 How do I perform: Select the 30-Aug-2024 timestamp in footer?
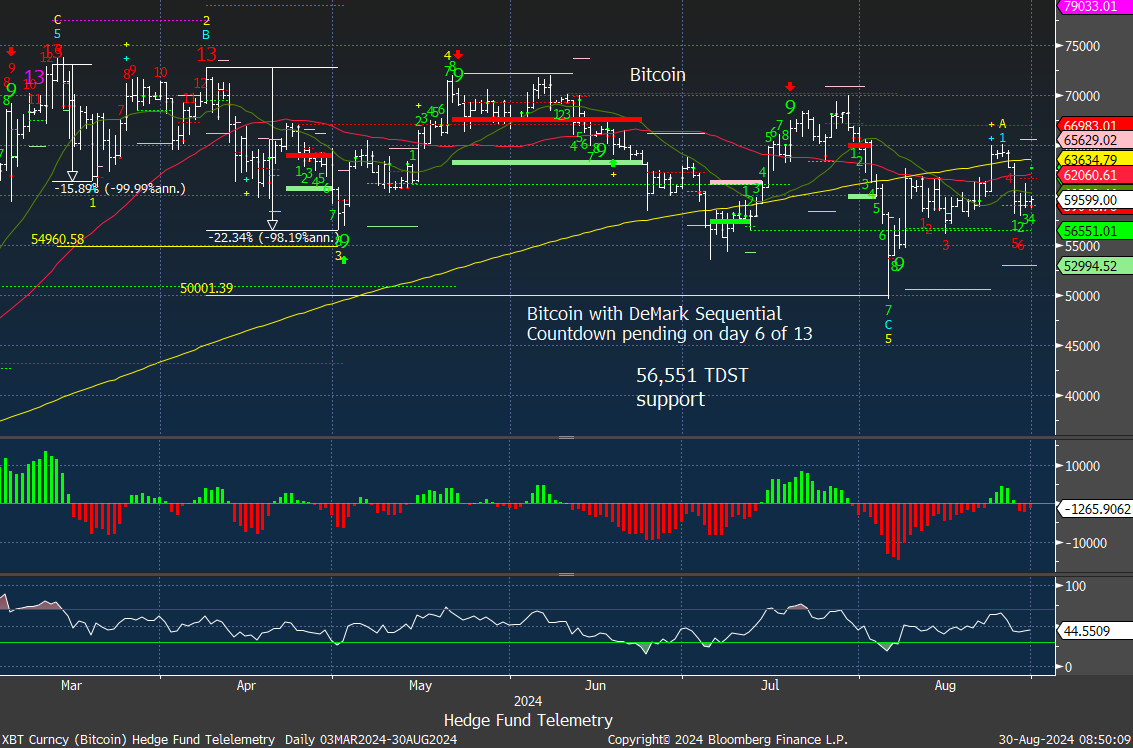(x=1064, y=739)
